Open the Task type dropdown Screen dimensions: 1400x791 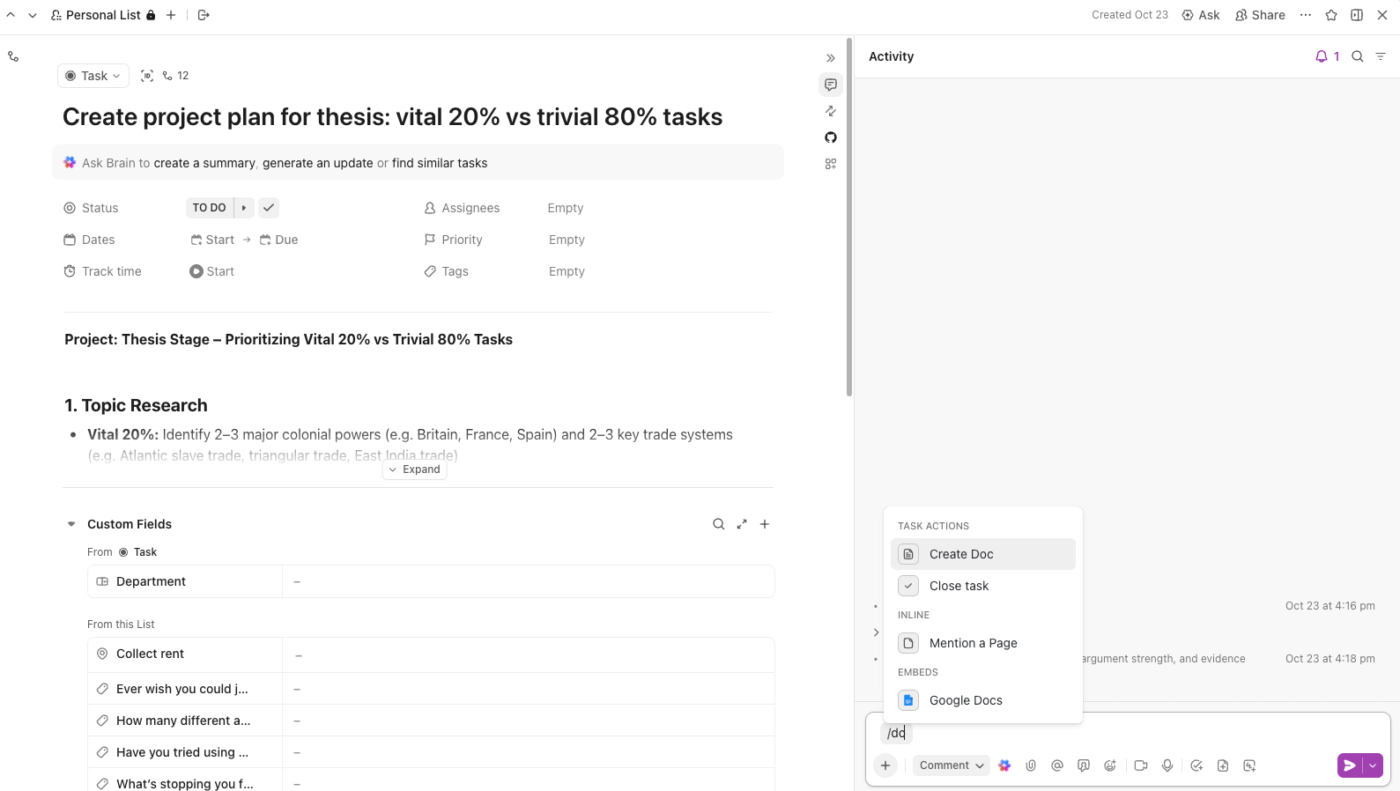(93, 76)
